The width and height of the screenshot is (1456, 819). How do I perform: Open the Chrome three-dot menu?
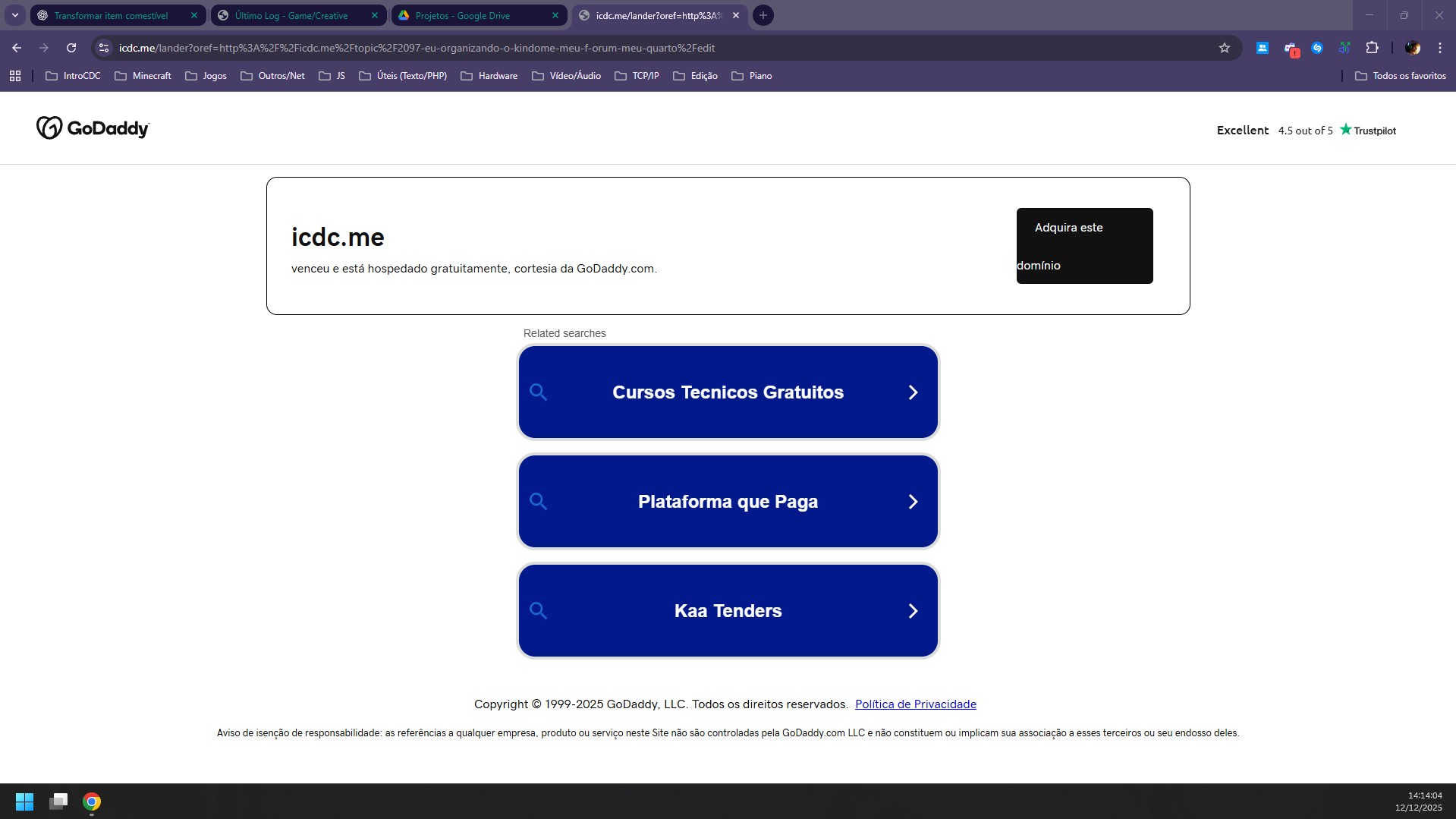1439,48
